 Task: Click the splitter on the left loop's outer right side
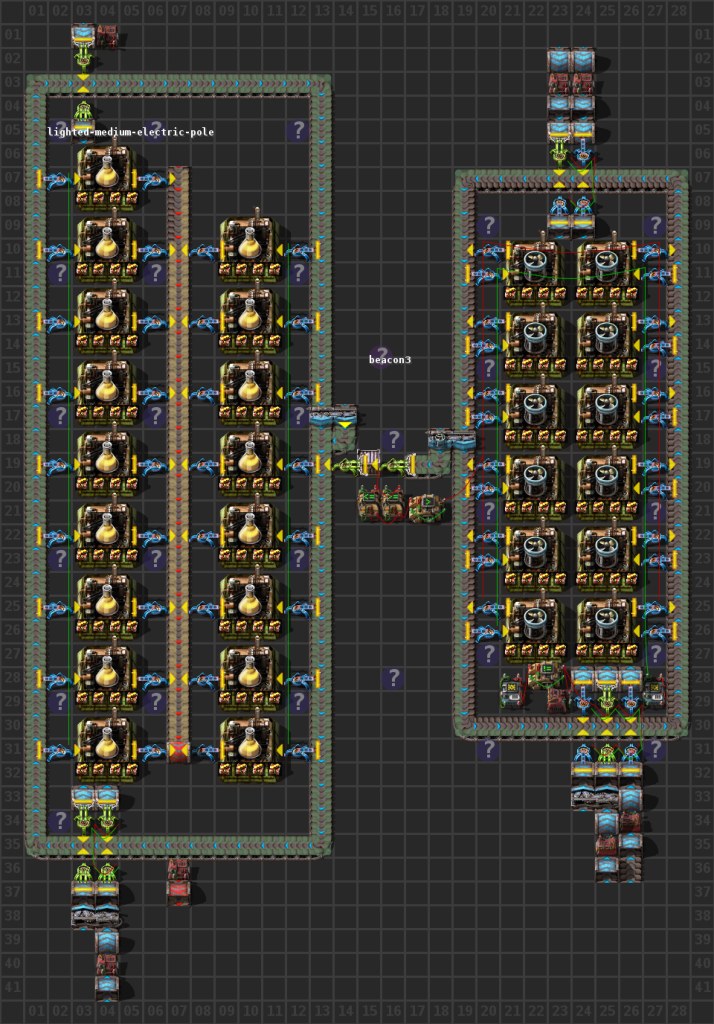[x=333, y=416]
